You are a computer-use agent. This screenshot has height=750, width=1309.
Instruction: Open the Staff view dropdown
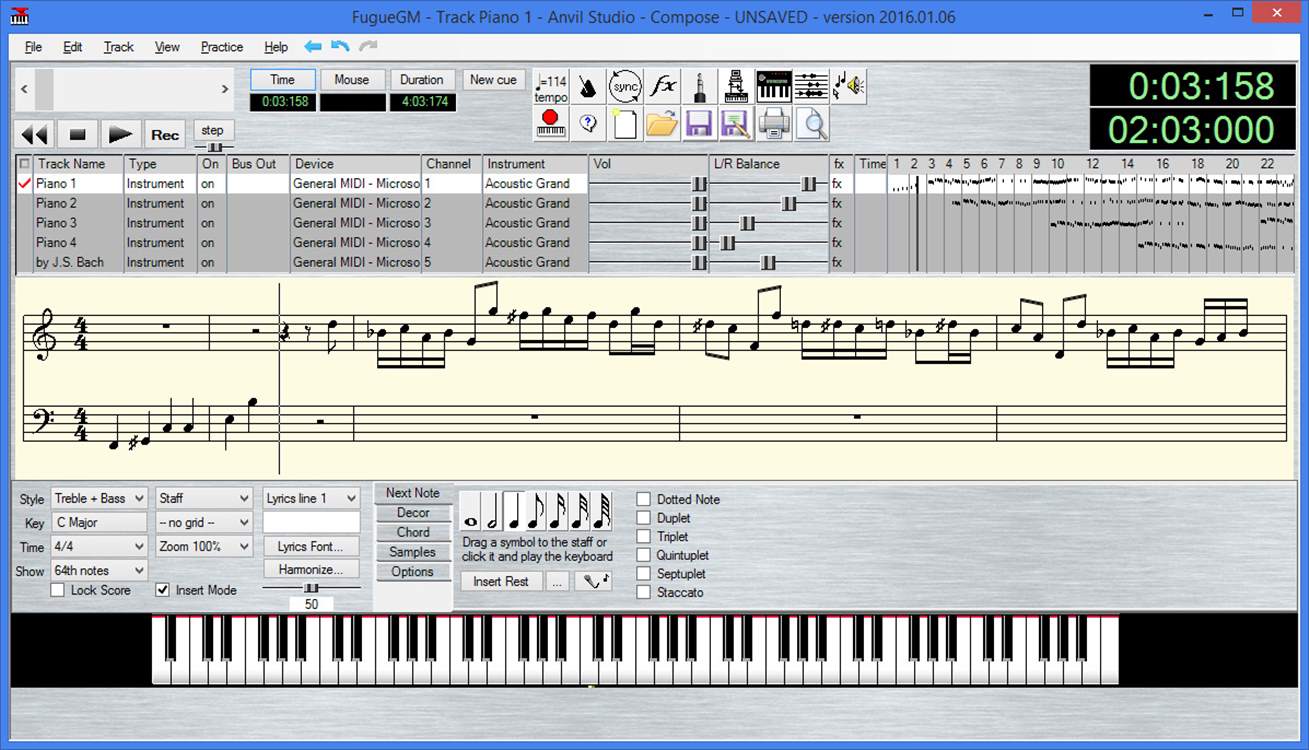[204, 498]
